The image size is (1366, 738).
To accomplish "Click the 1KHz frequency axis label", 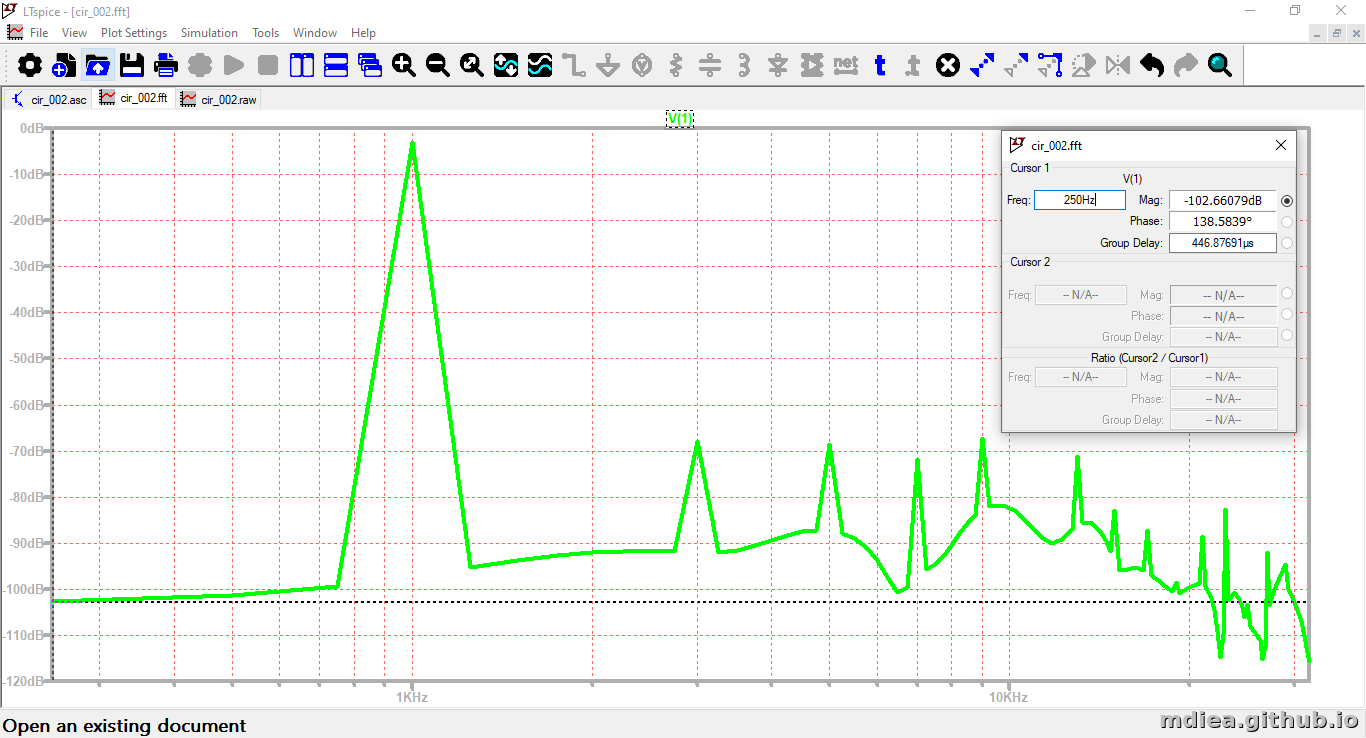I will [412, 697].
